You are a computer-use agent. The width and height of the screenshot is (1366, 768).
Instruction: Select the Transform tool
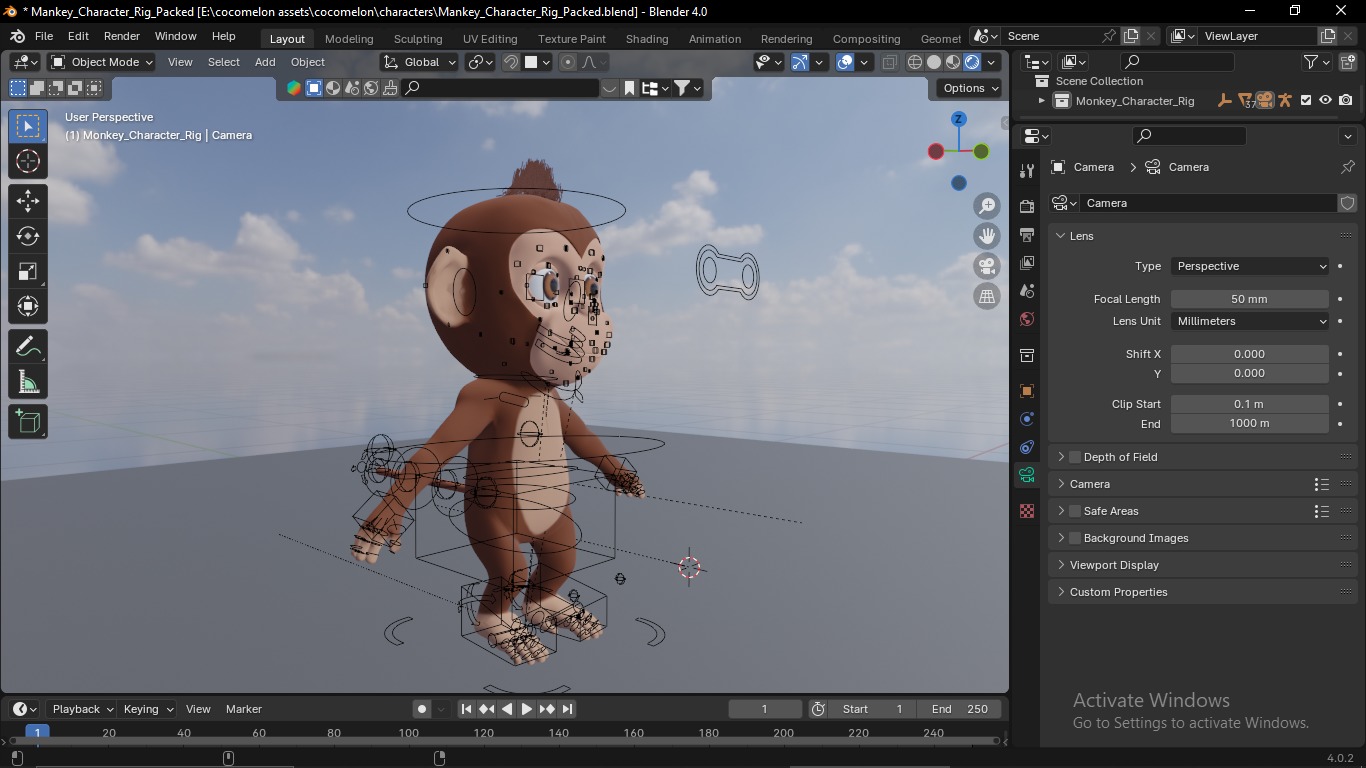[28, 306]
